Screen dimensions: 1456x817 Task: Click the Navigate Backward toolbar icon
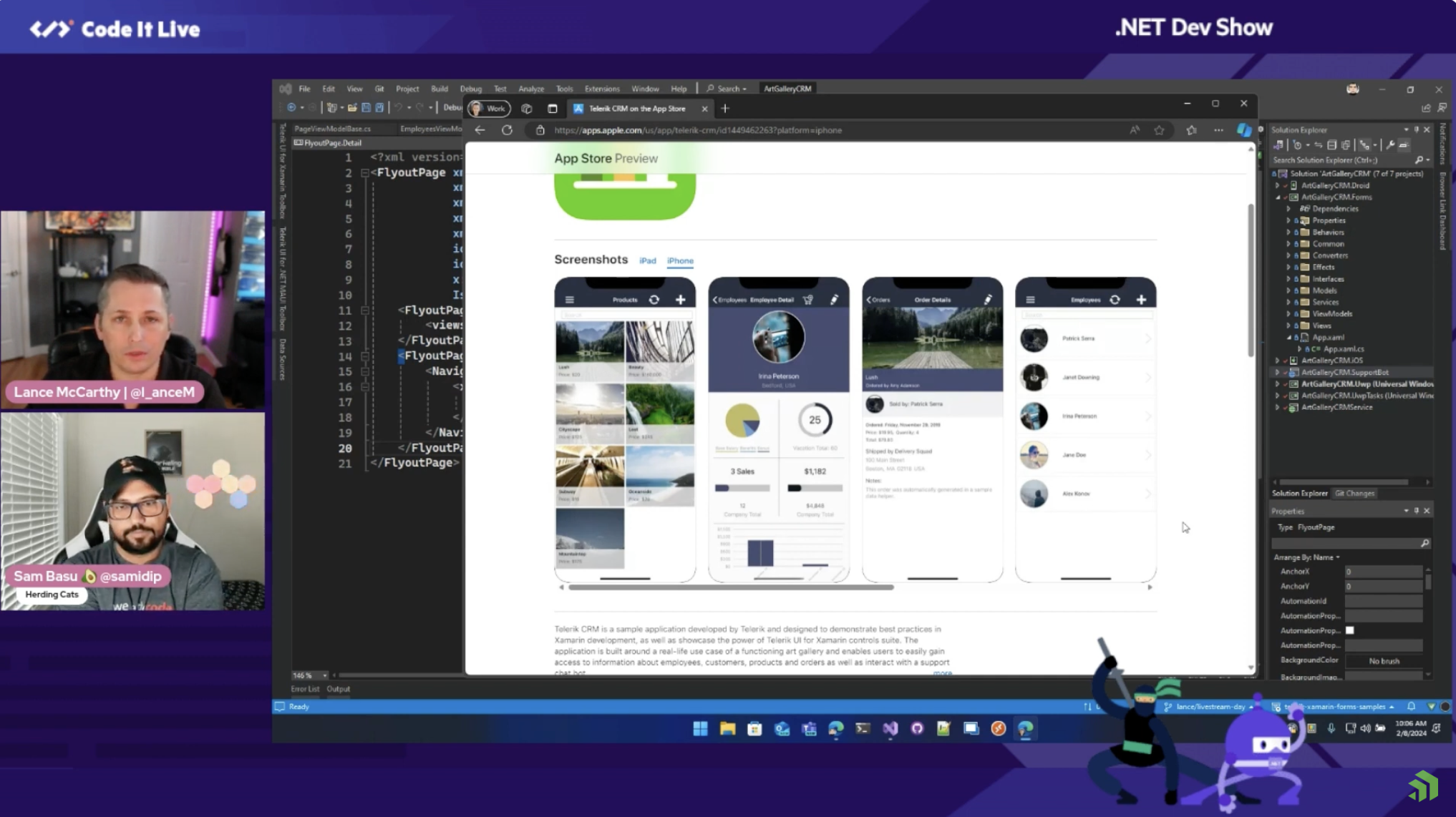291,108
